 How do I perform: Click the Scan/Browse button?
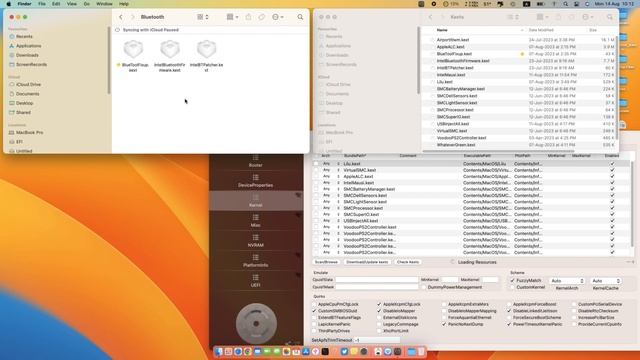[x=327, y=262]
